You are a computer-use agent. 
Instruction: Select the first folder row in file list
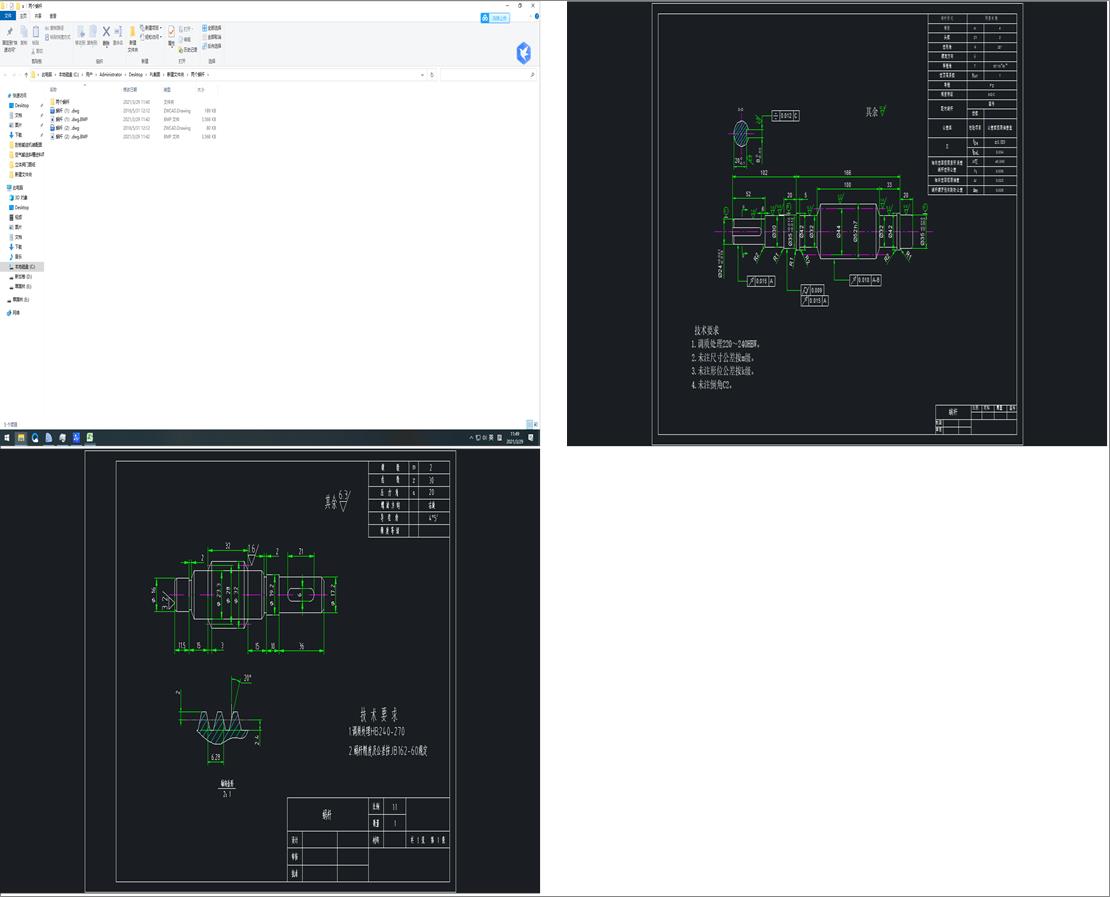133,102
